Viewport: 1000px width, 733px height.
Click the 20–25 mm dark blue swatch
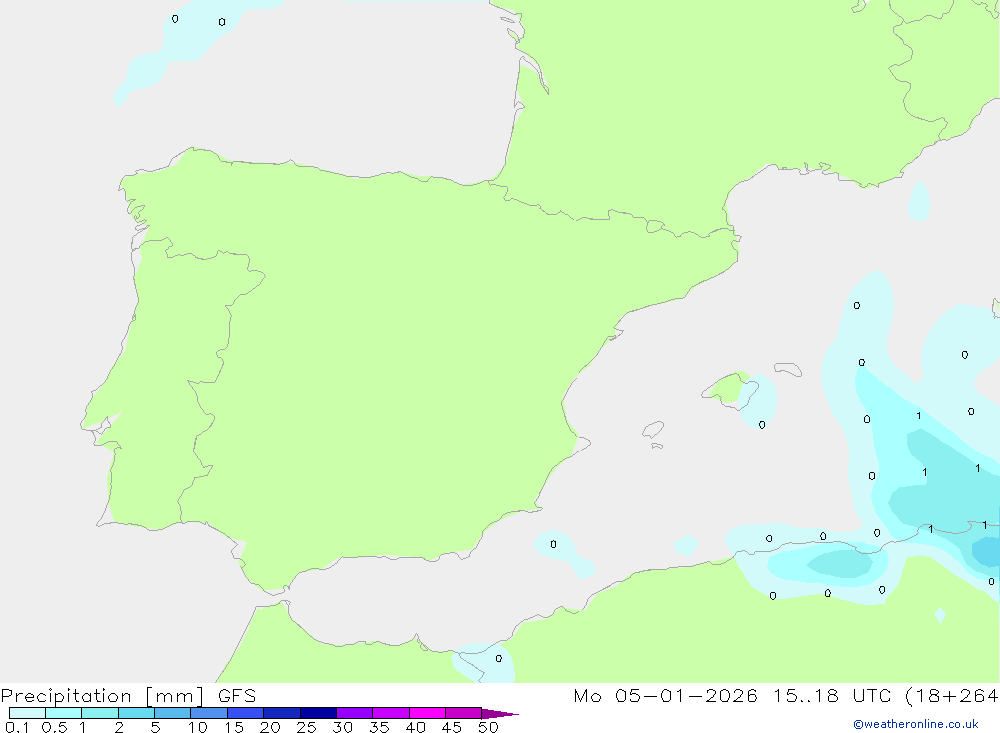(282, 713)
